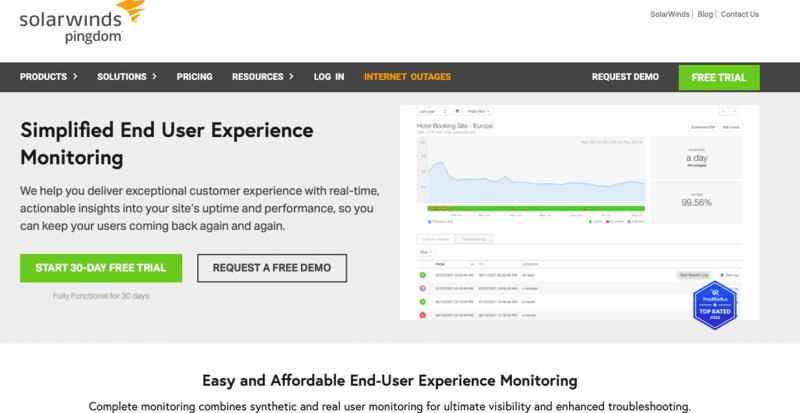800x413 pixels.
Task: Go to Log In
Action: click(x=329, y=77)
